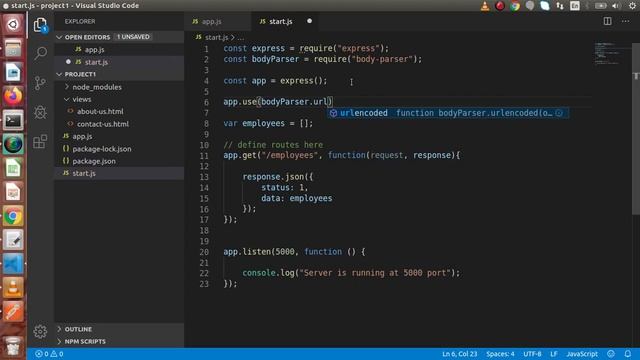Click the breadcrumb ellipsis after start.js
Viewport: 640px width, 360px height.
[241, 38]
